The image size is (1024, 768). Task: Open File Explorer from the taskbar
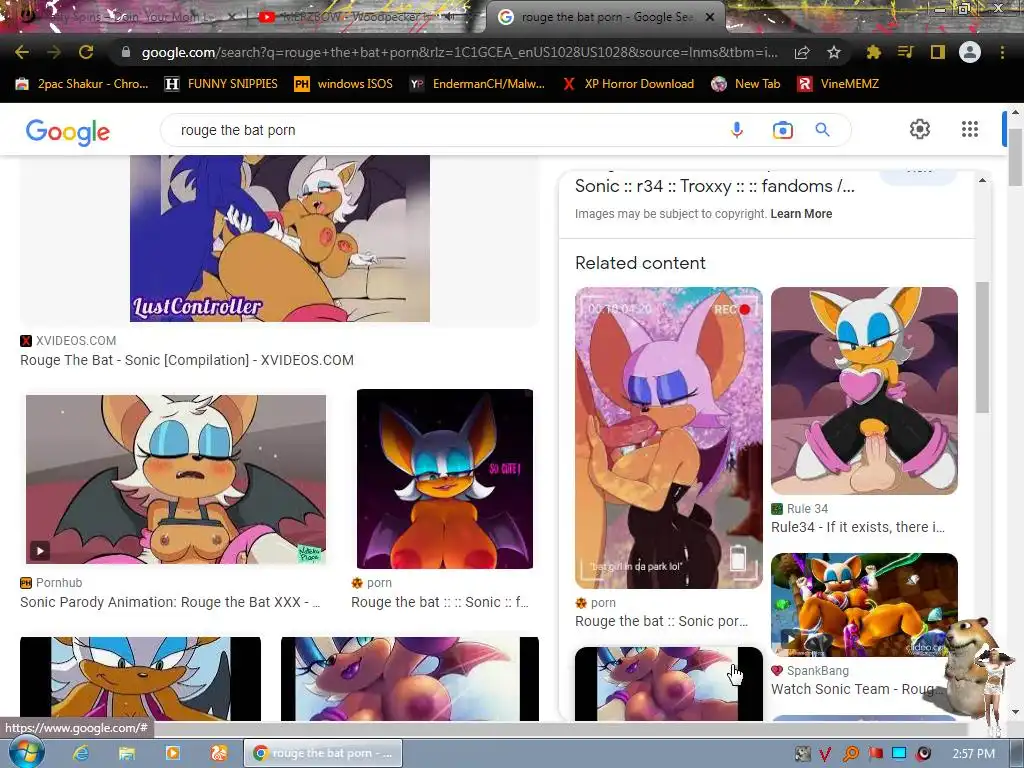[x=127, y=753]
